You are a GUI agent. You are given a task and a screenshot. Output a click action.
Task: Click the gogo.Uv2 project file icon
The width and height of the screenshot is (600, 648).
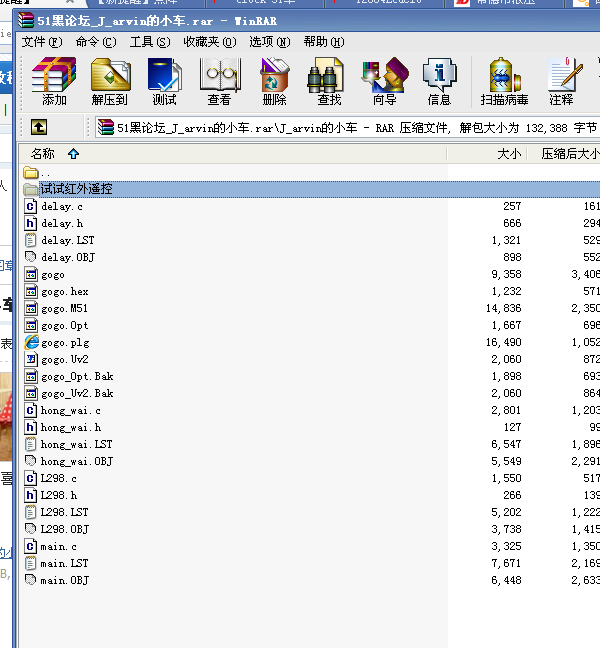tap(31, 359)
